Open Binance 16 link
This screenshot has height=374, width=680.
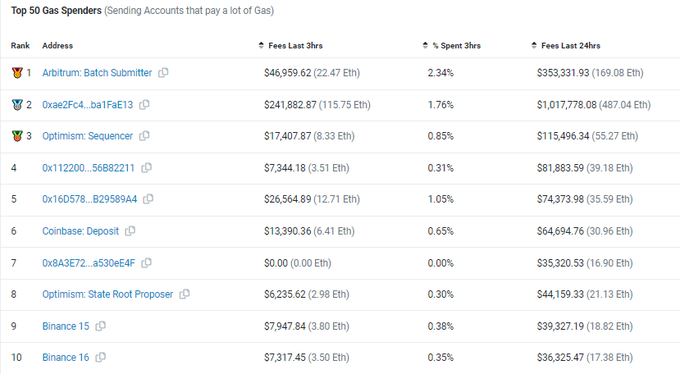click(65, 358)
